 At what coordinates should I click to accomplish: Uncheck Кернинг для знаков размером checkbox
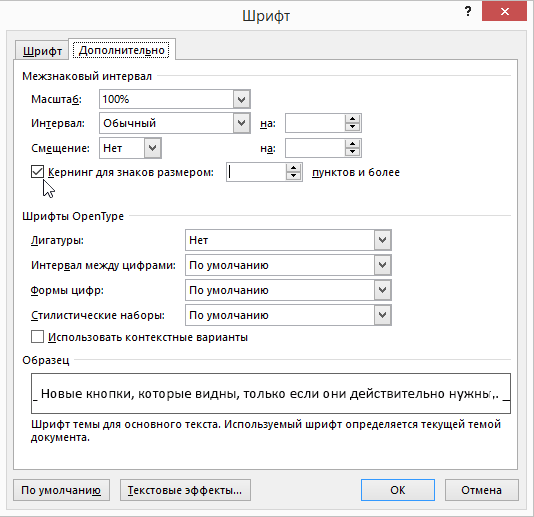coord(37,172)
